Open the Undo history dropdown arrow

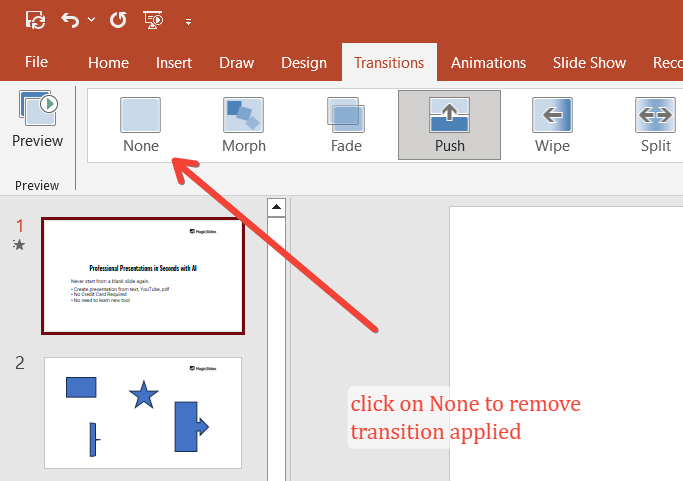(91, 20)
